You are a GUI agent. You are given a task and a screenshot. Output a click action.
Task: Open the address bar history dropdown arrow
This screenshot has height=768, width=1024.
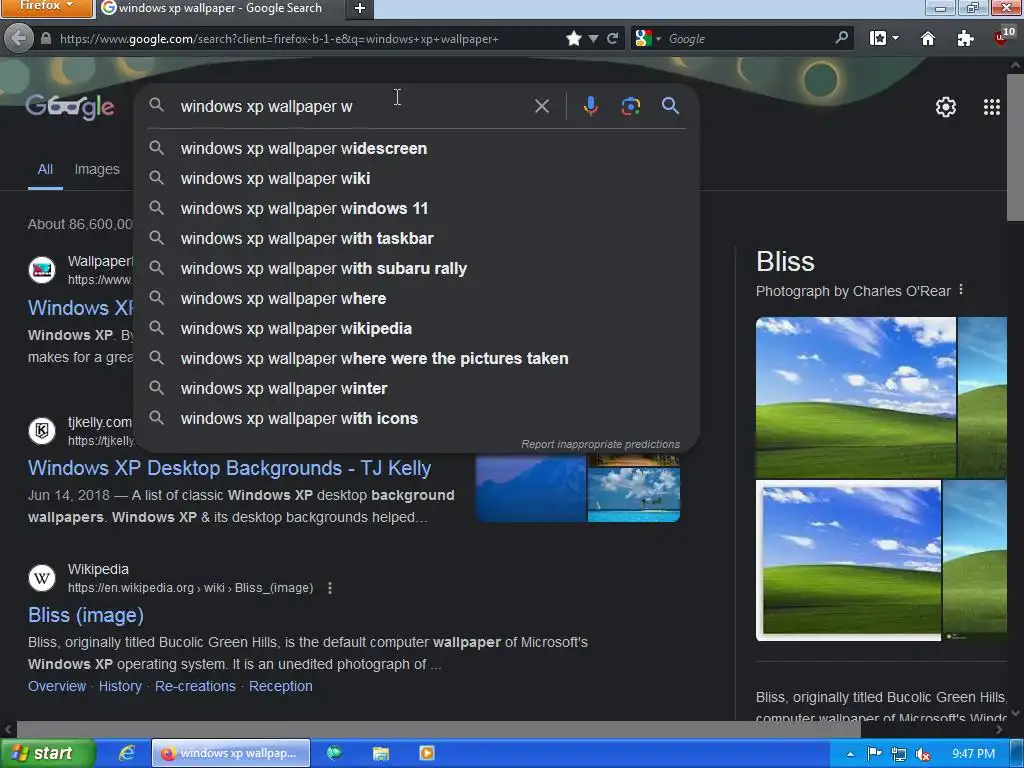[x=593, y=39]
